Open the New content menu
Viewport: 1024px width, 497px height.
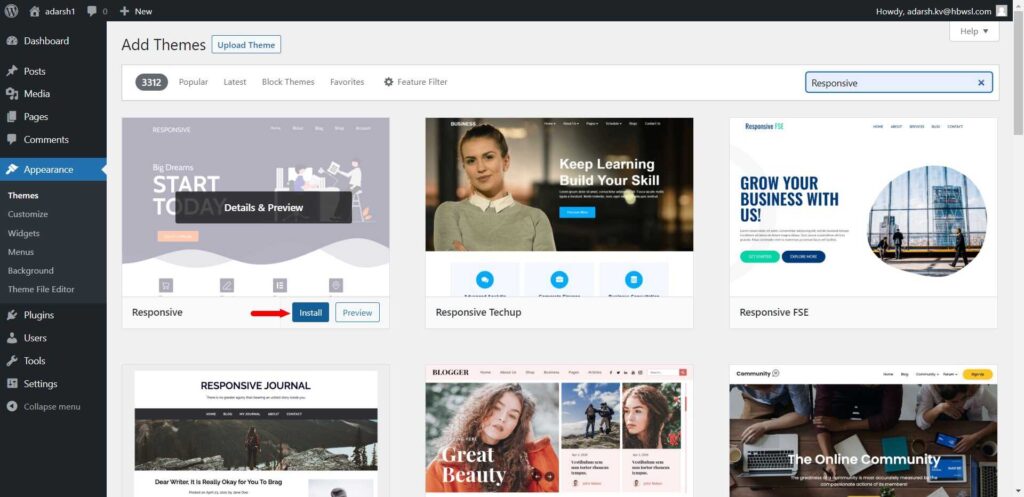coord(136,11)
